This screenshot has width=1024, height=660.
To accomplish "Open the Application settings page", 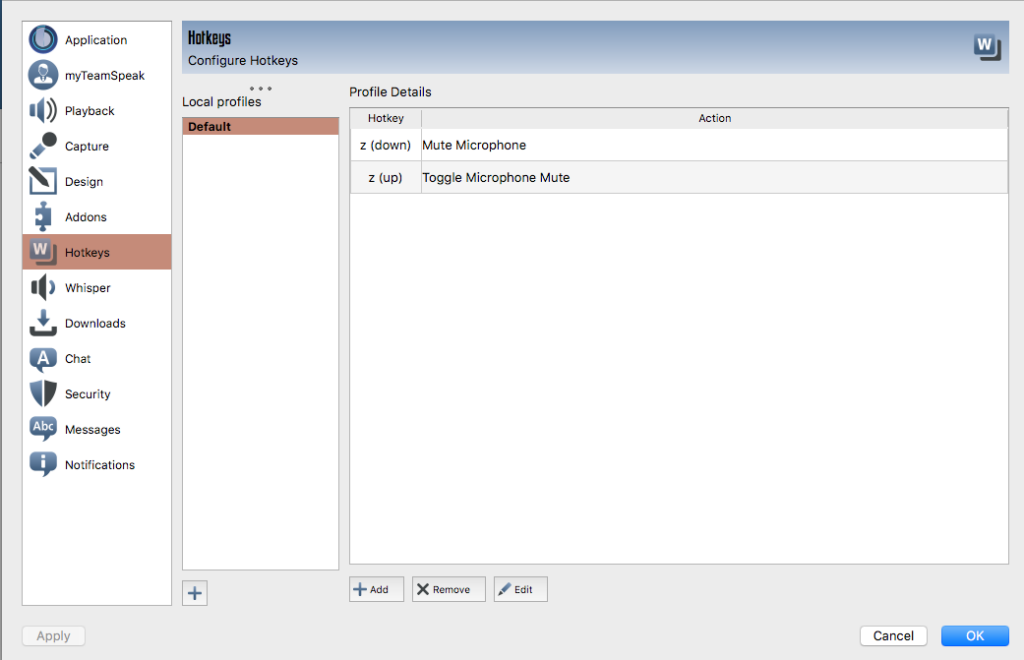I will pos(97,39).
